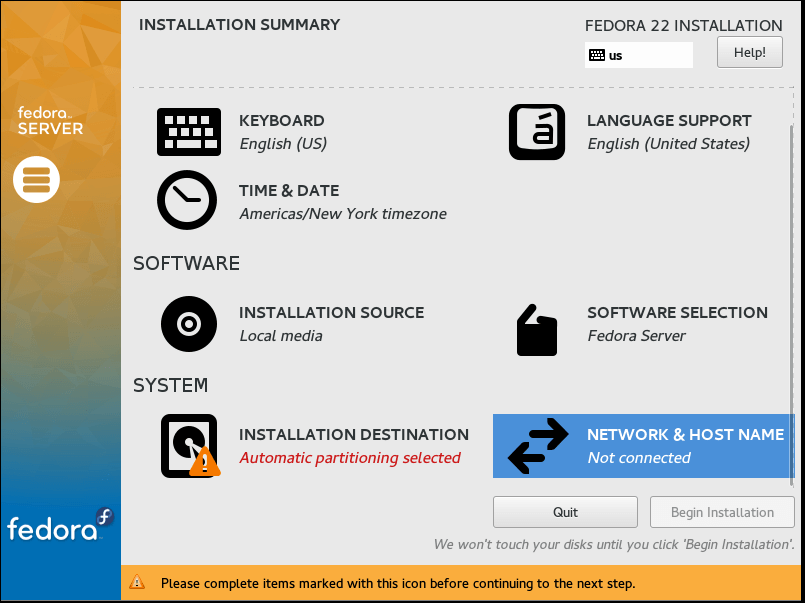Open the Installation Destination hard drive icon
This screenshot has height=603, width=805.
click(x=190, y=446)
